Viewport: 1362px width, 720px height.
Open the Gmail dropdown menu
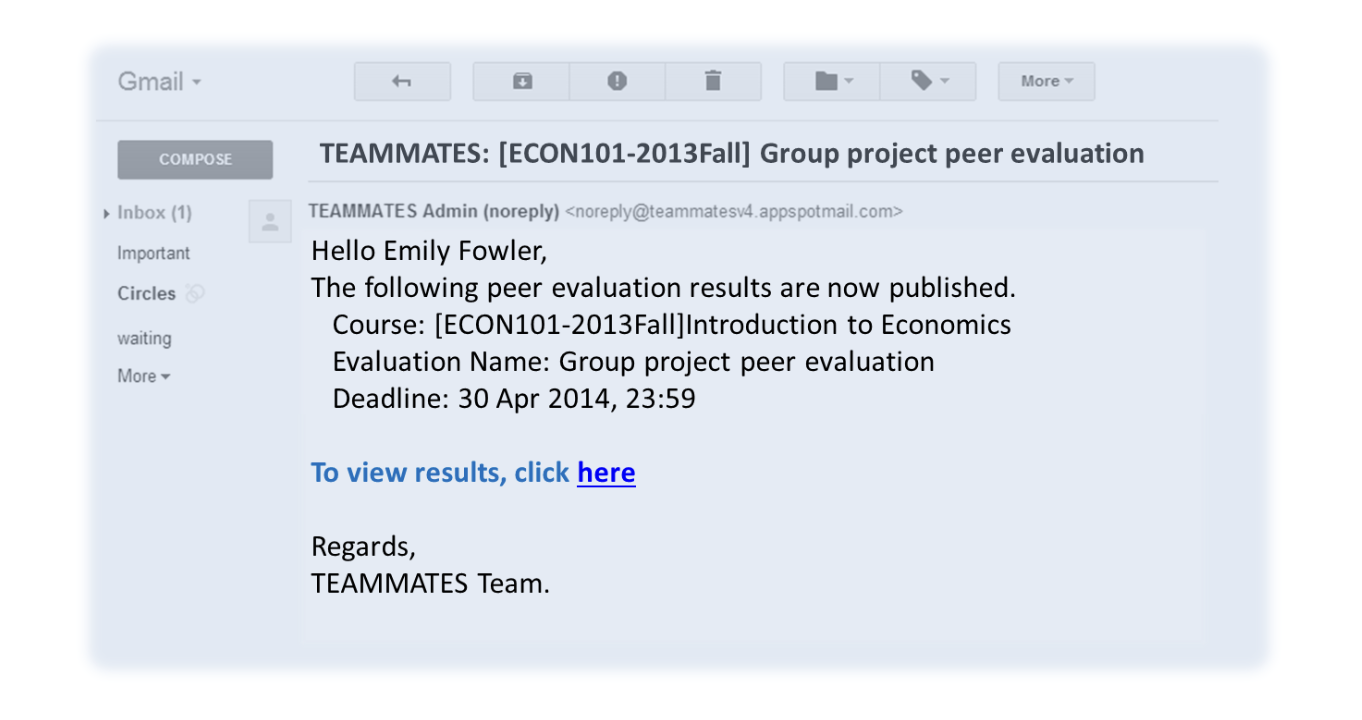(x=160, y=81)
